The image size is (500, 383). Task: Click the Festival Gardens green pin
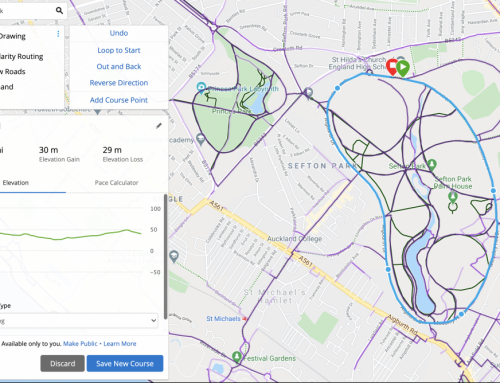pyautogui.click(x=237, y=357)
